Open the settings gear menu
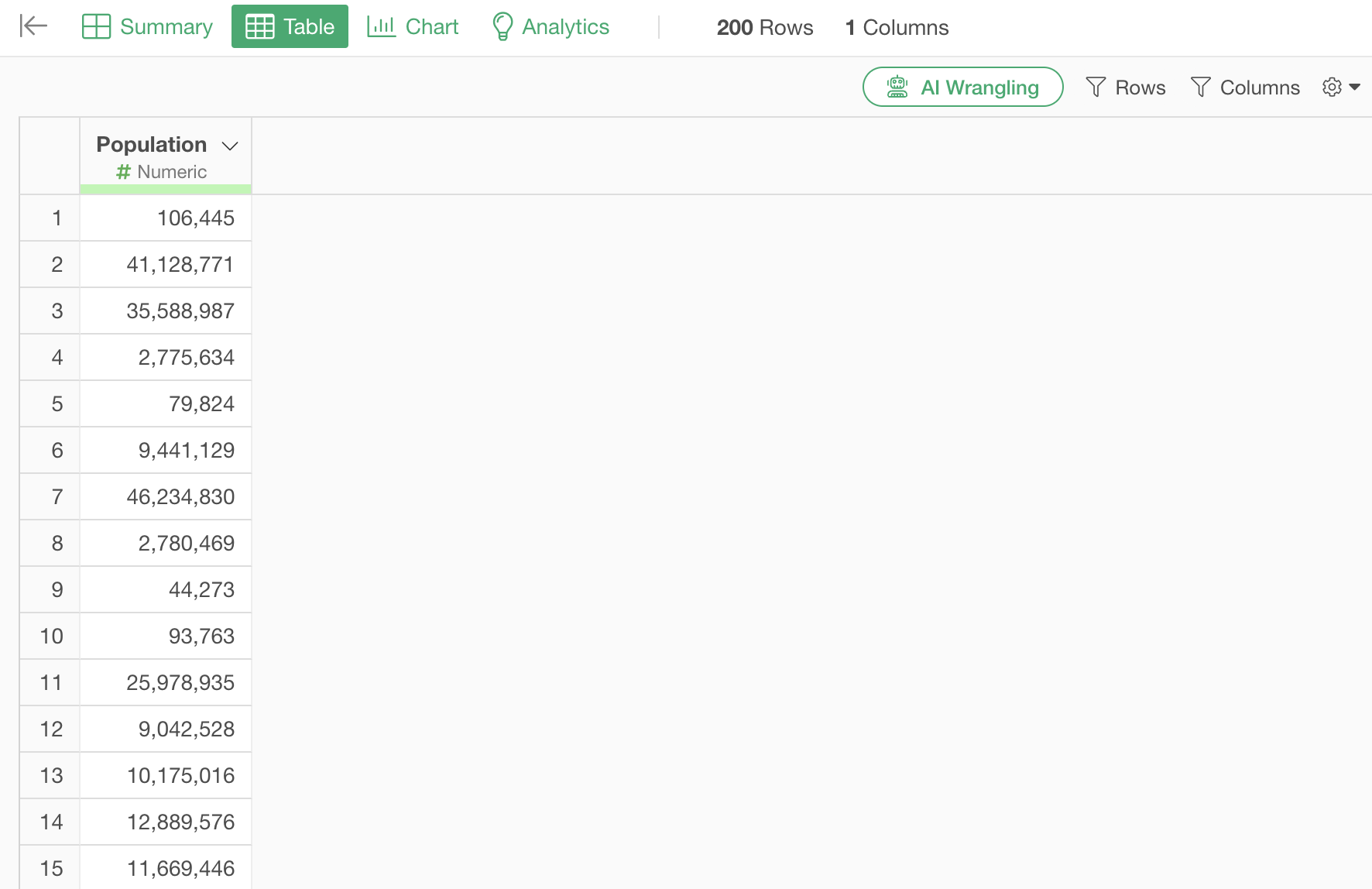Screen dimensions: 1372x889 1332,87
